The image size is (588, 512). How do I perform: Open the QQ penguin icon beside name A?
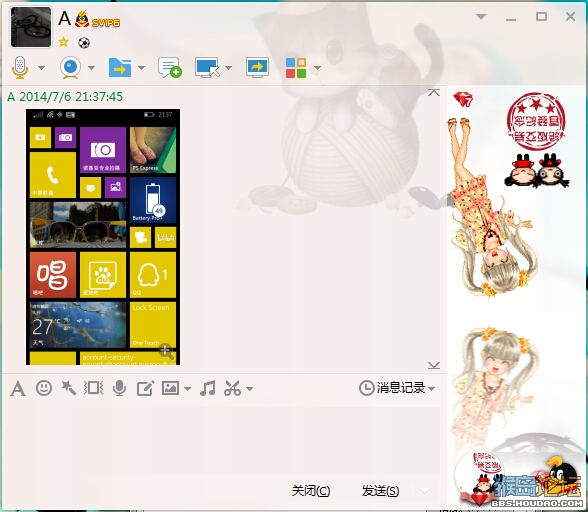coord(82,19)
